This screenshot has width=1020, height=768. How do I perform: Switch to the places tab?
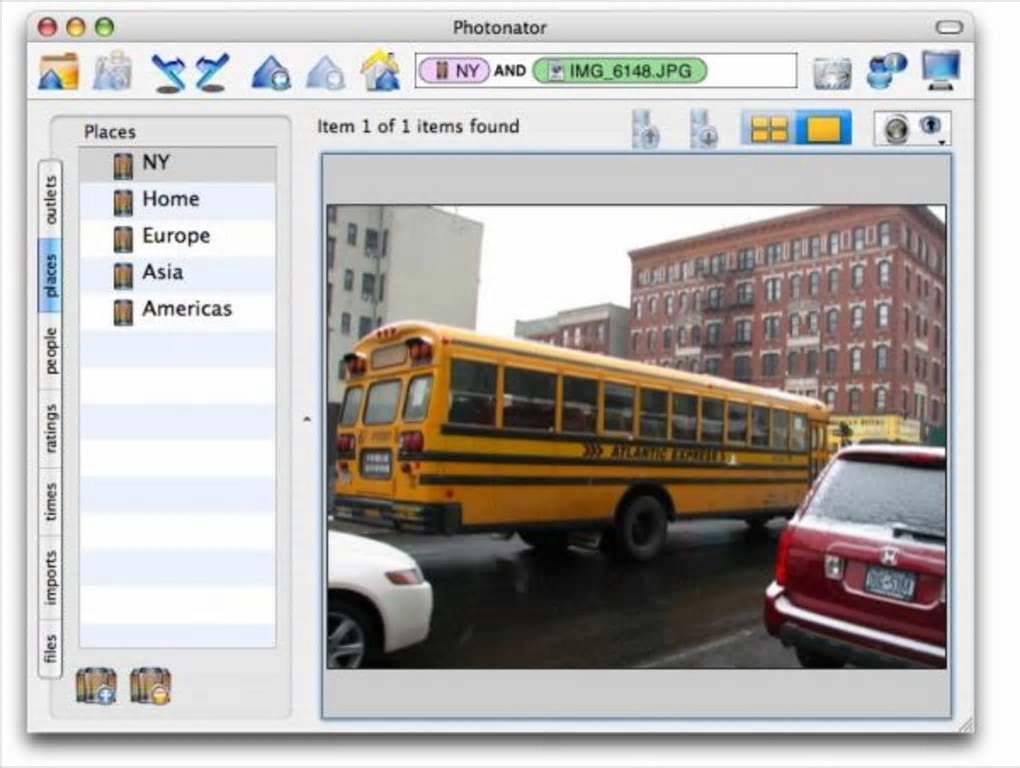50,275
